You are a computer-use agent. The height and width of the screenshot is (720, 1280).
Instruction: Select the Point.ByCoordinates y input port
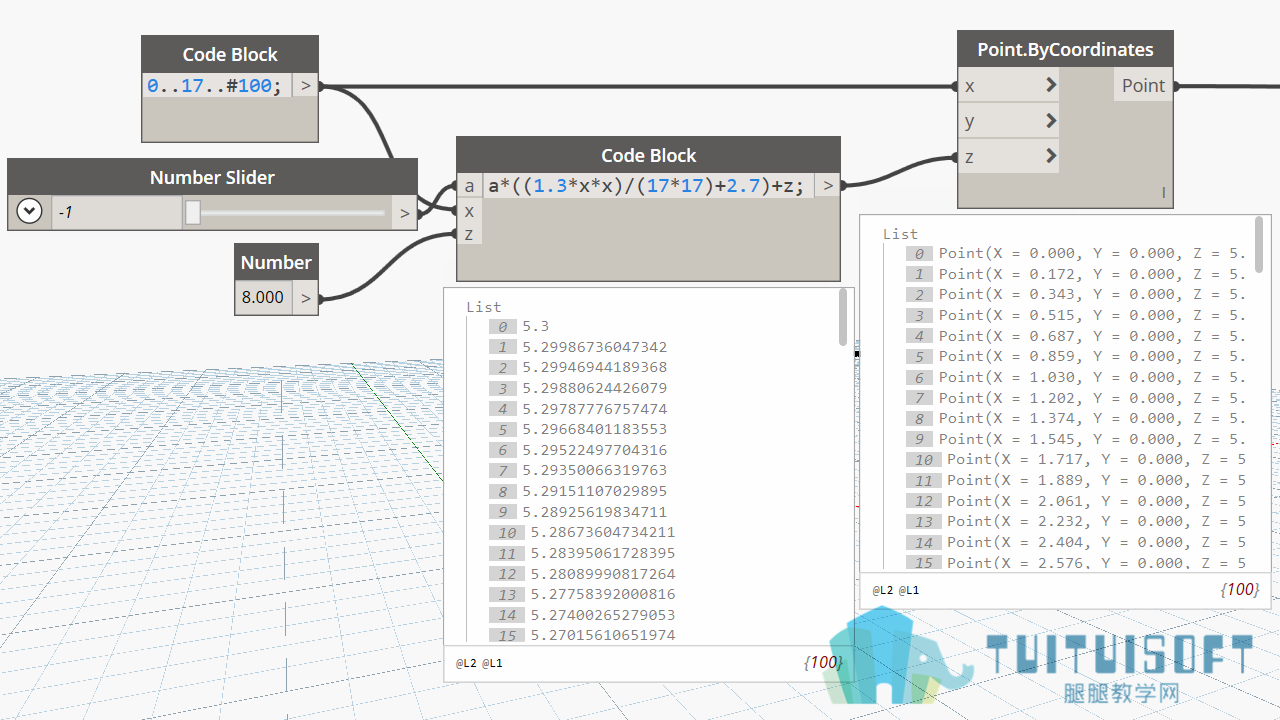[x=1008, y=121]
